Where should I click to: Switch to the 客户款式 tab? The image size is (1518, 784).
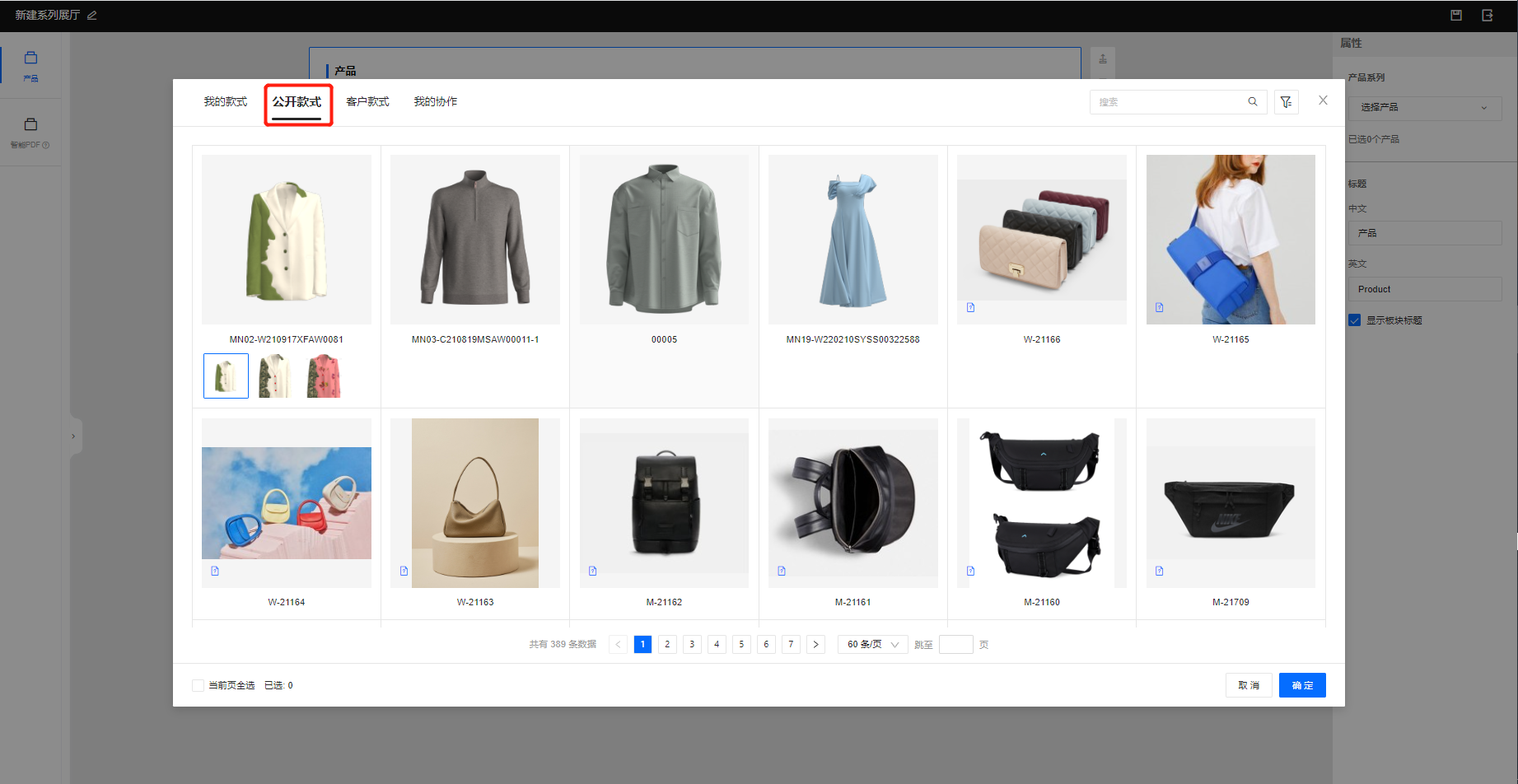[x=367, y=102]
